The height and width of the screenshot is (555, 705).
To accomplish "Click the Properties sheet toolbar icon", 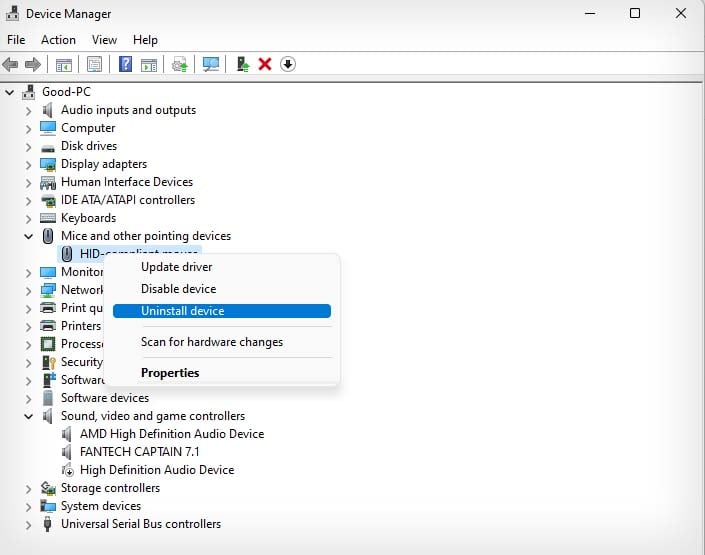I will click(x=94, y=65).
